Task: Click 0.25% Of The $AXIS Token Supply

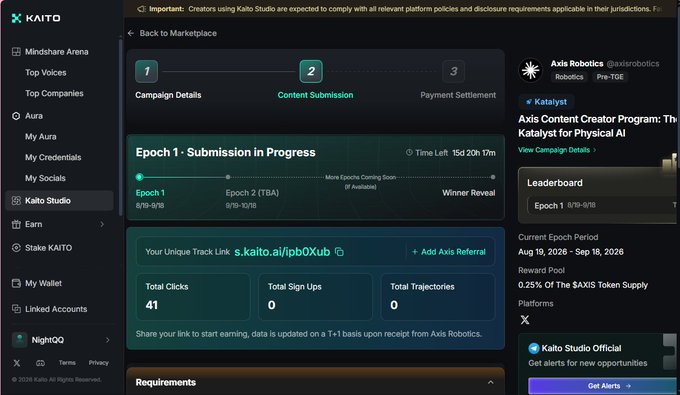Action: pyautogui.click(x=583, y=285)
